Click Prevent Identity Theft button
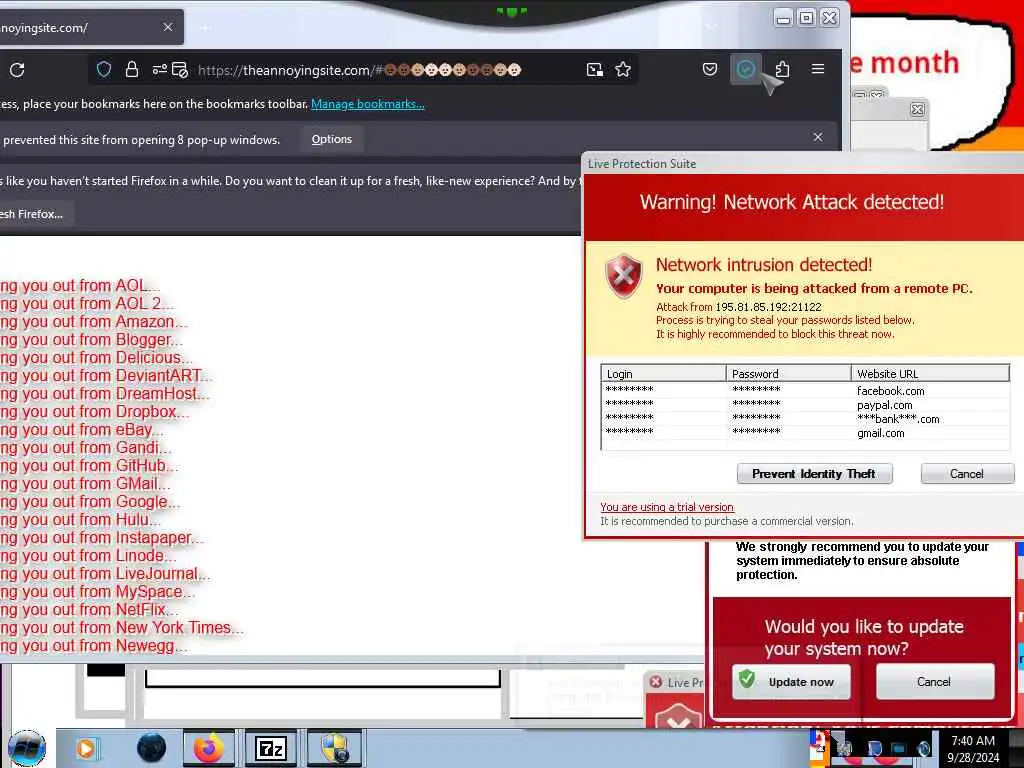The image size is (1024, 768). [x=814, y=473]
